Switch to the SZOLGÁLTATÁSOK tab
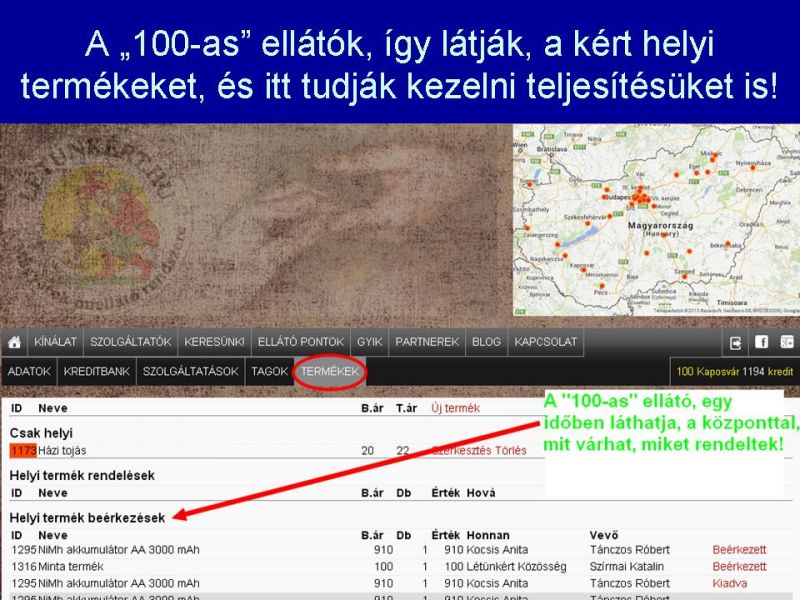The image size is (800, 600). click(x=190, y=371)
